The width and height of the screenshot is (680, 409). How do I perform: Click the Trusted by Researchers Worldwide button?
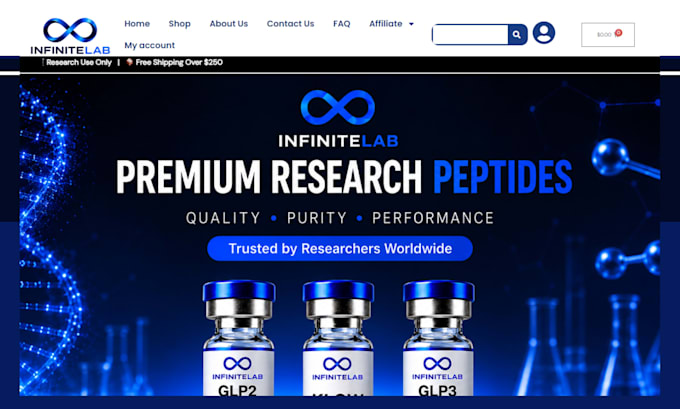pyautogui.click(x=340, y=249)
